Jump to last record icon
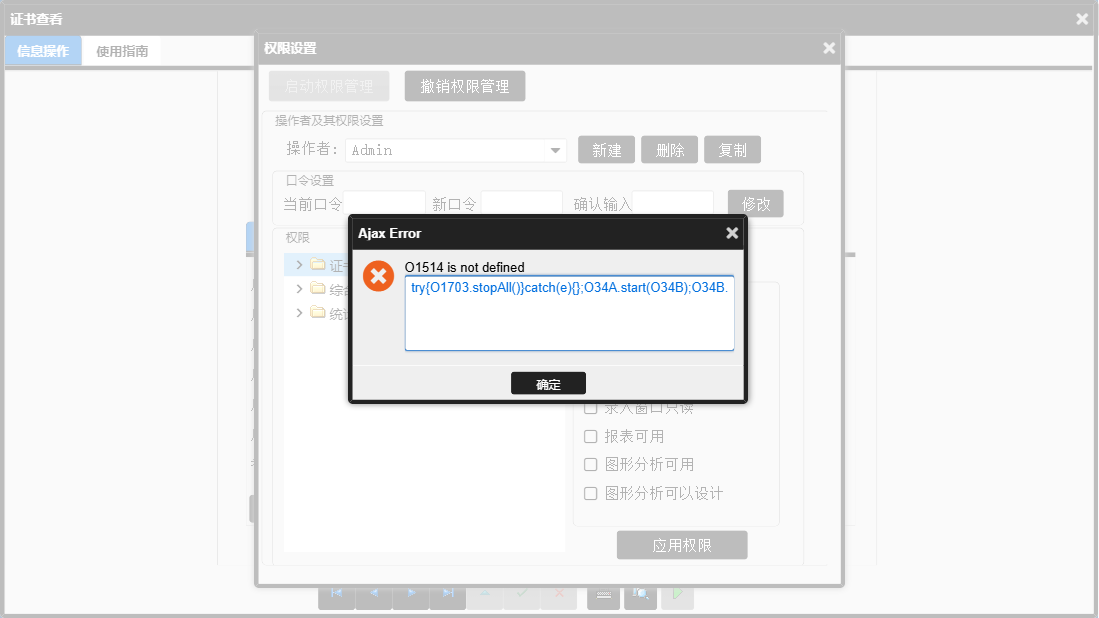The image size is (1099, 618). 449,593
